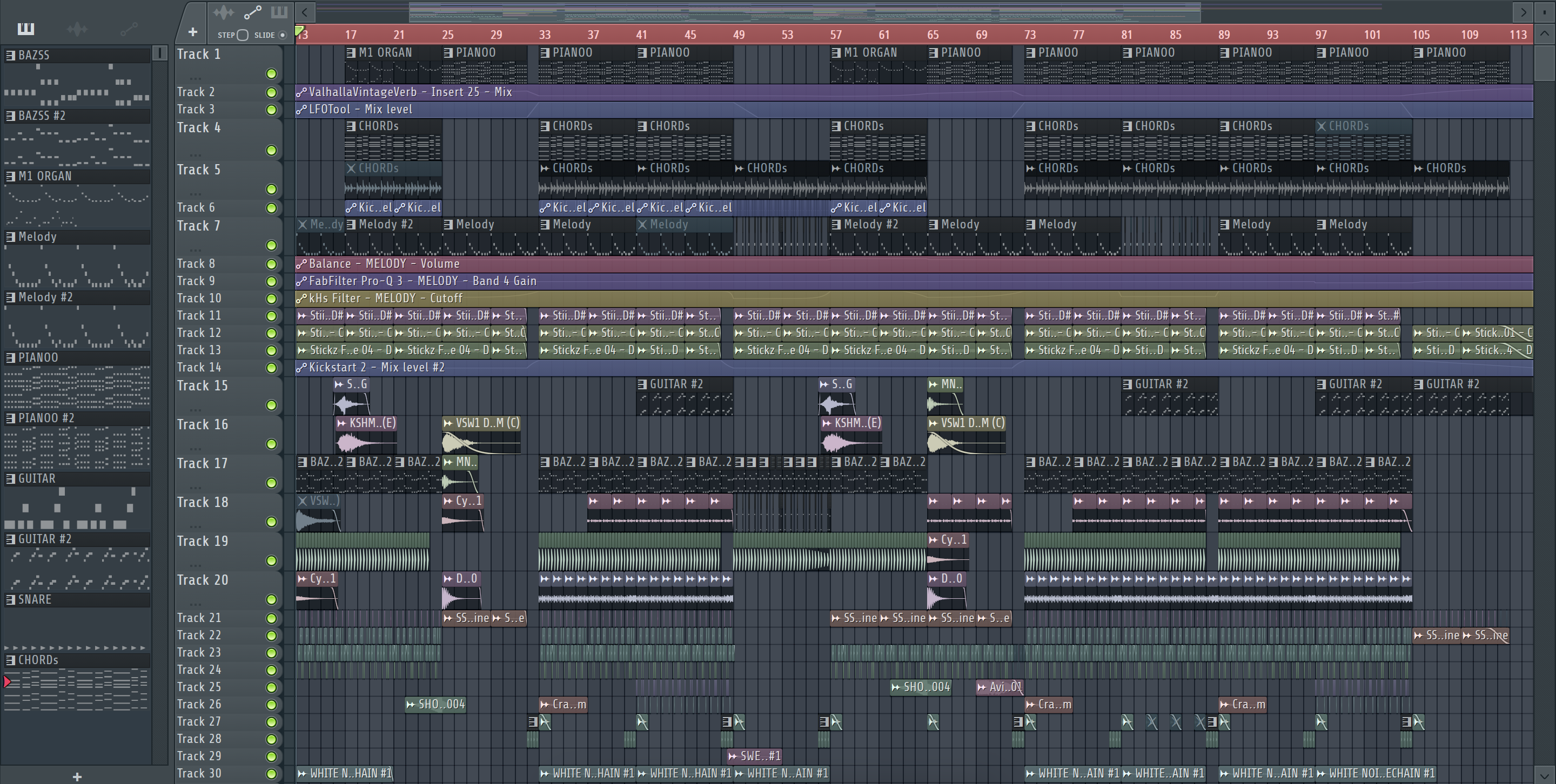Mute Track 30 with its green LED
This screenshot has height=784, width=1556.
pos(271,774)
